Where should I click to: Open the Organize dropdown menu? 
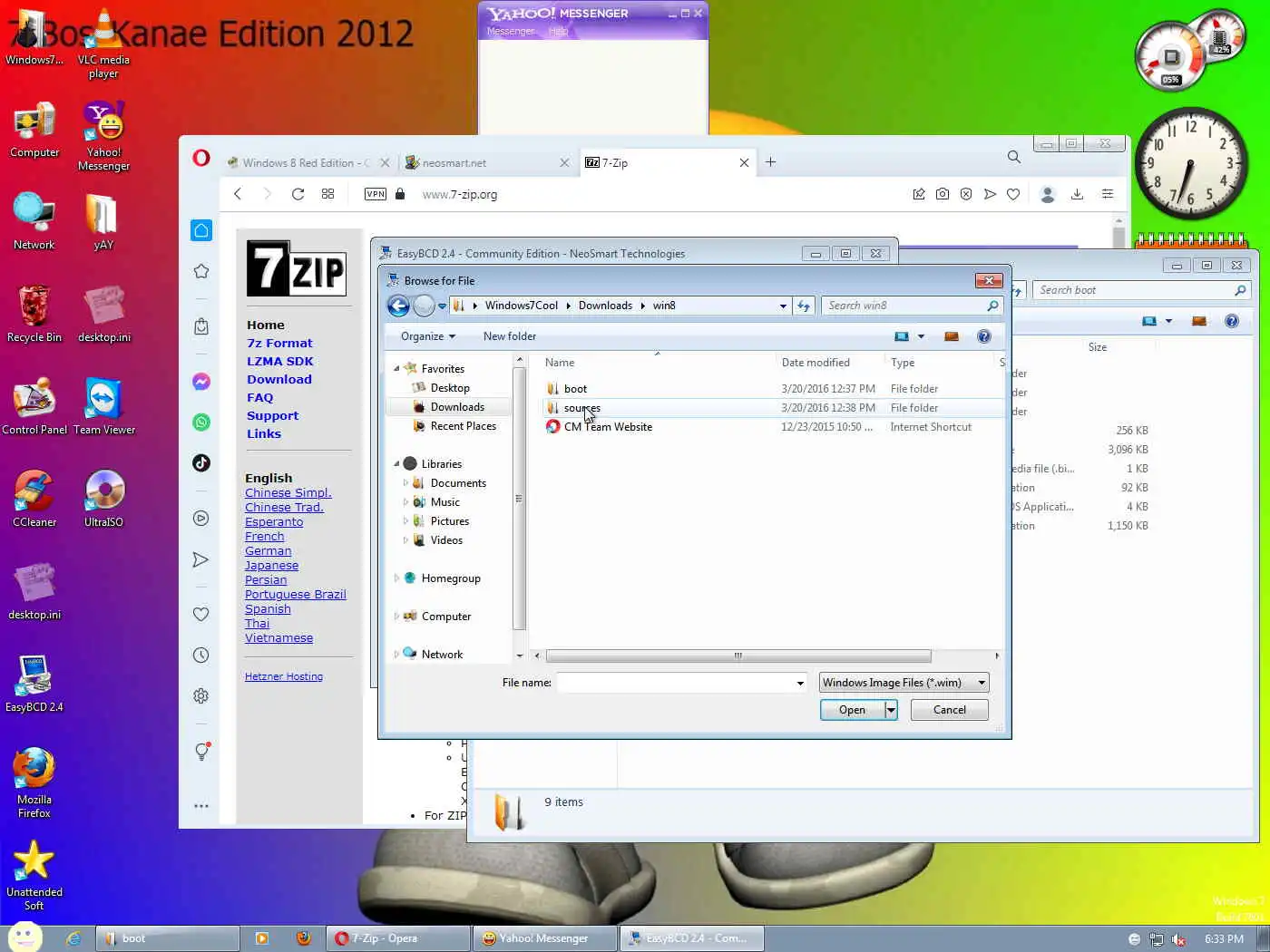[428, 336]
